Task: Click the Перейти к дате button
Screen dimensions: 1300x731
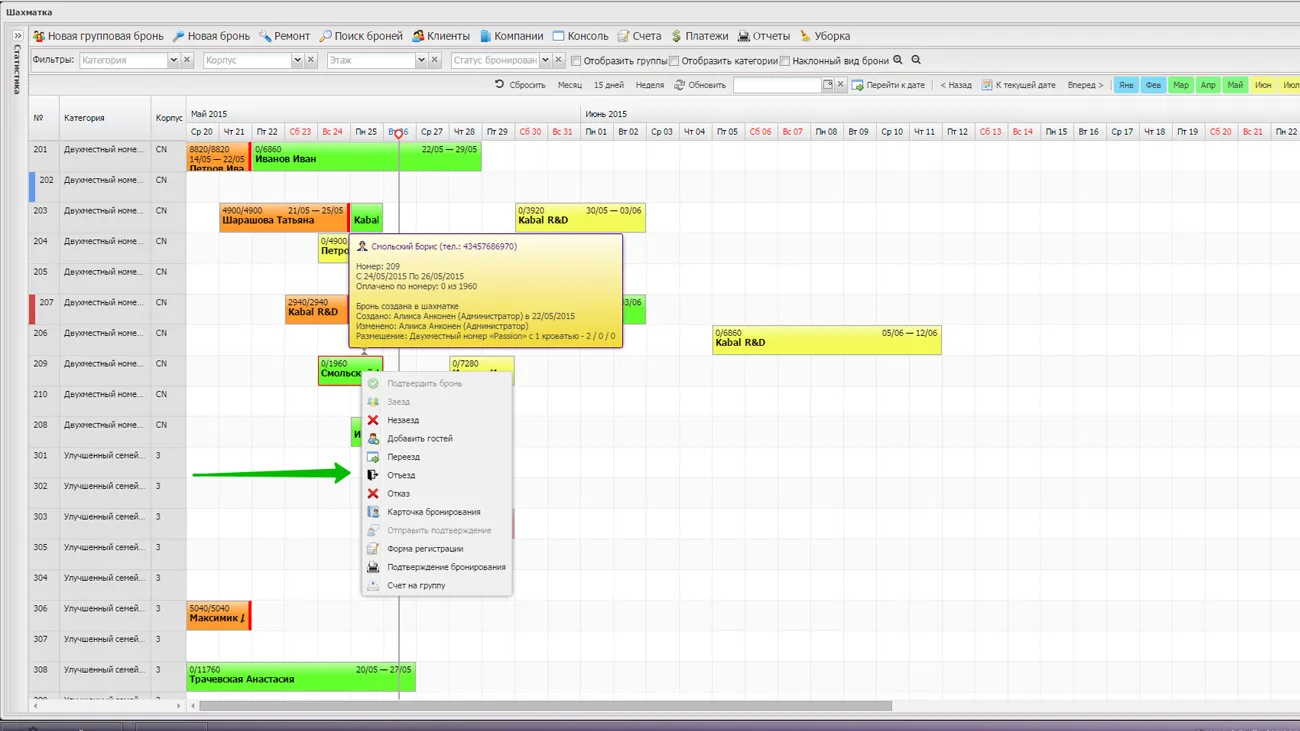Action: tap(888, 85)
